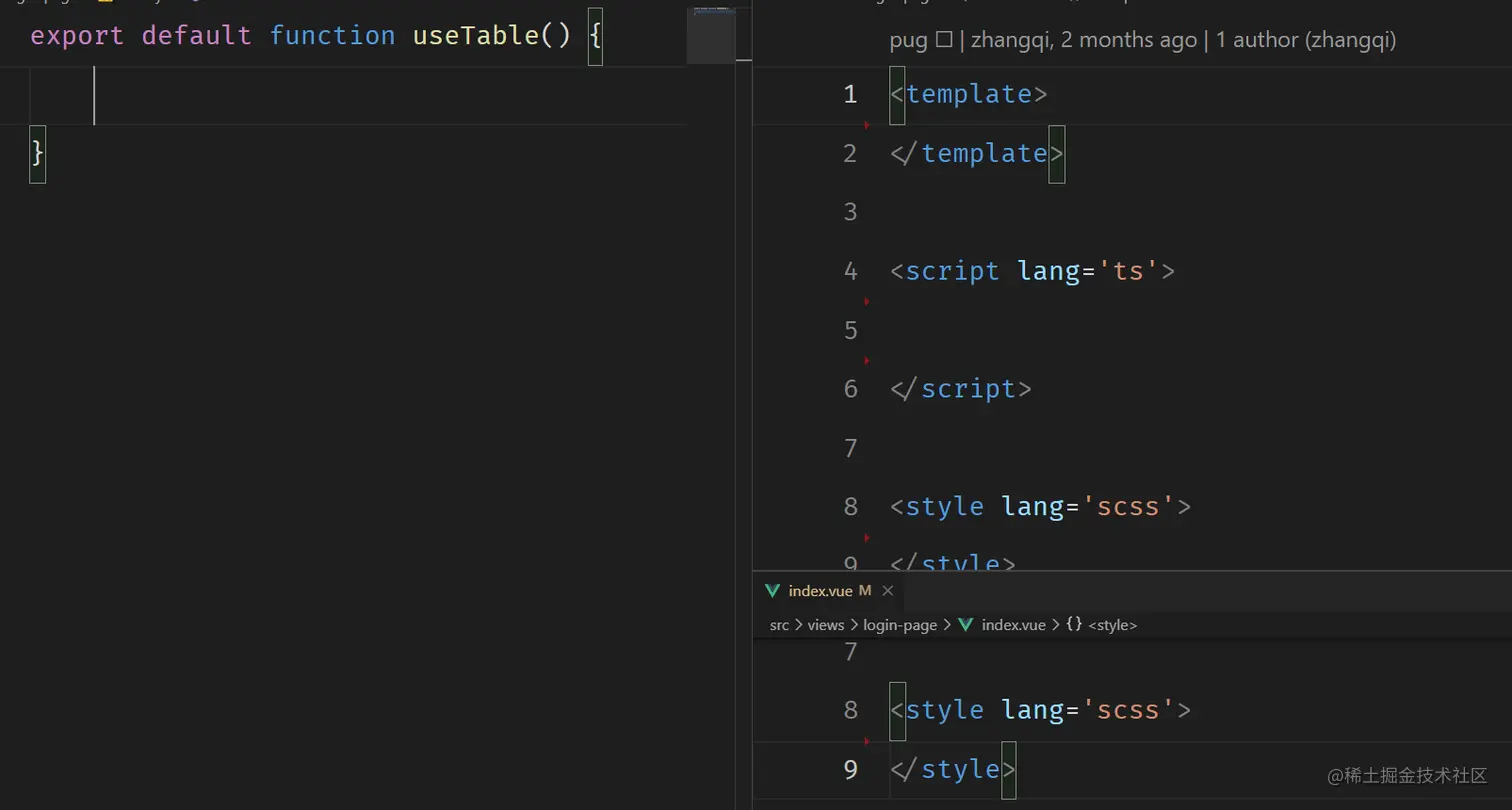Open the index.vue breadcrumb segment
Screen dimensions: 1512x810
tap(1013, 625)
